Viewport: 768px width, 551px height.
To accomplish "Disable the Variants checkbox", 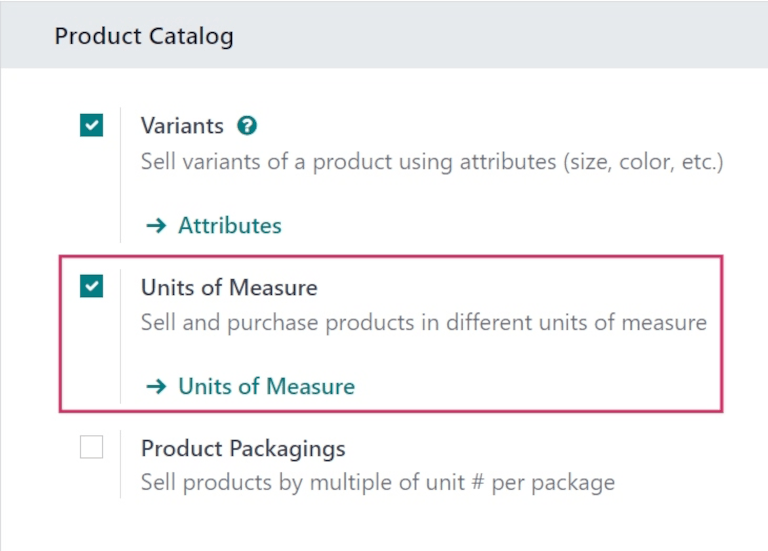I will pos(91,126).
